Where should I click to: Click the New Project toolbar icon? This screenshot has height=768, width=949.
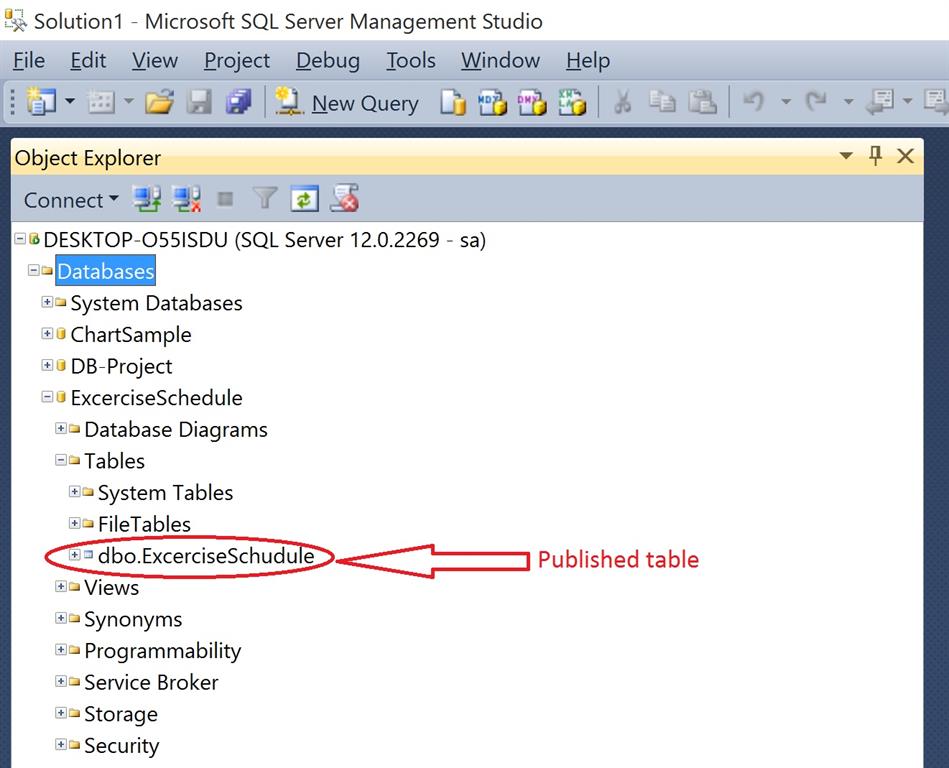click(41, 101)
